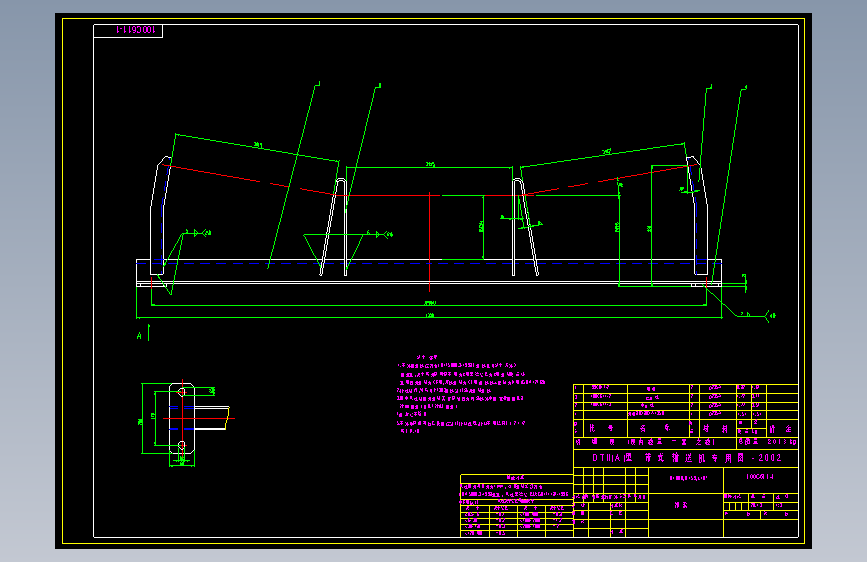The width and height of the screenshot is (867, 562).
Task: Click the rotated drawing number 100C611-1 label
Action: [x=135, y=30]
